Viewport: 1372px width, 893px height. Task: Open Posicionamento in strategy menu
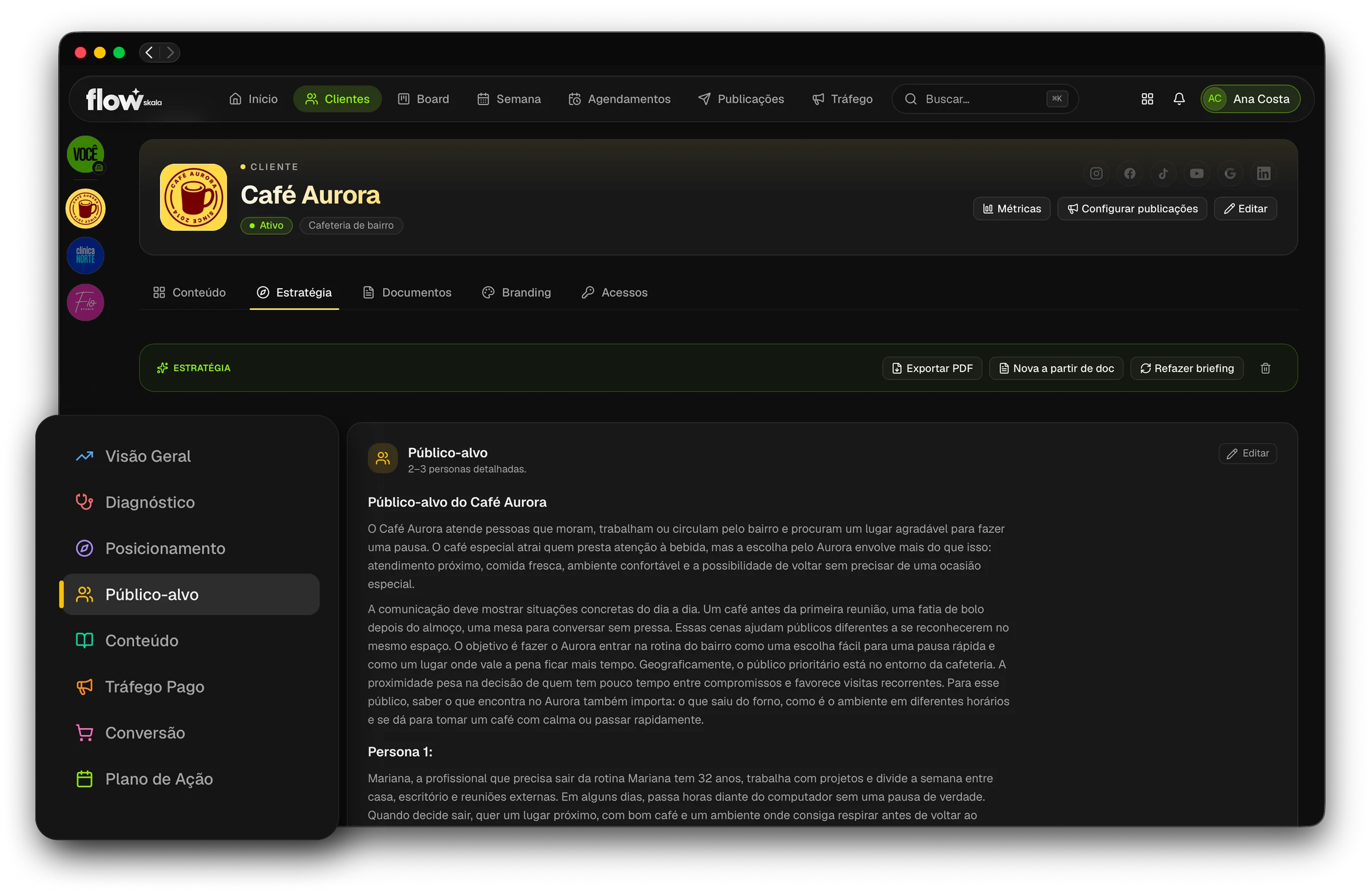[190, 548]
